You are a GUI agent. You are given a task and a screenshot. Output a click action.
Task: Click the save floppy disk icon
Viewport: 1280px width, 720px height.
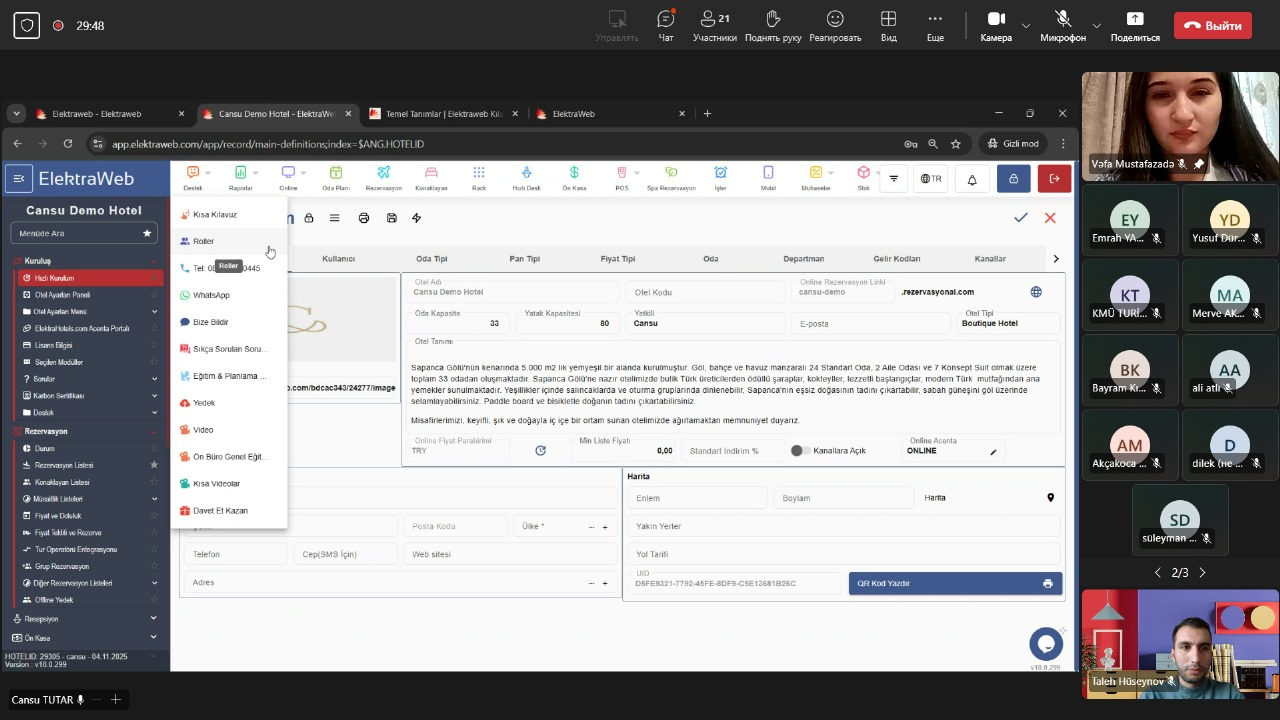click(x=391, y=218)
